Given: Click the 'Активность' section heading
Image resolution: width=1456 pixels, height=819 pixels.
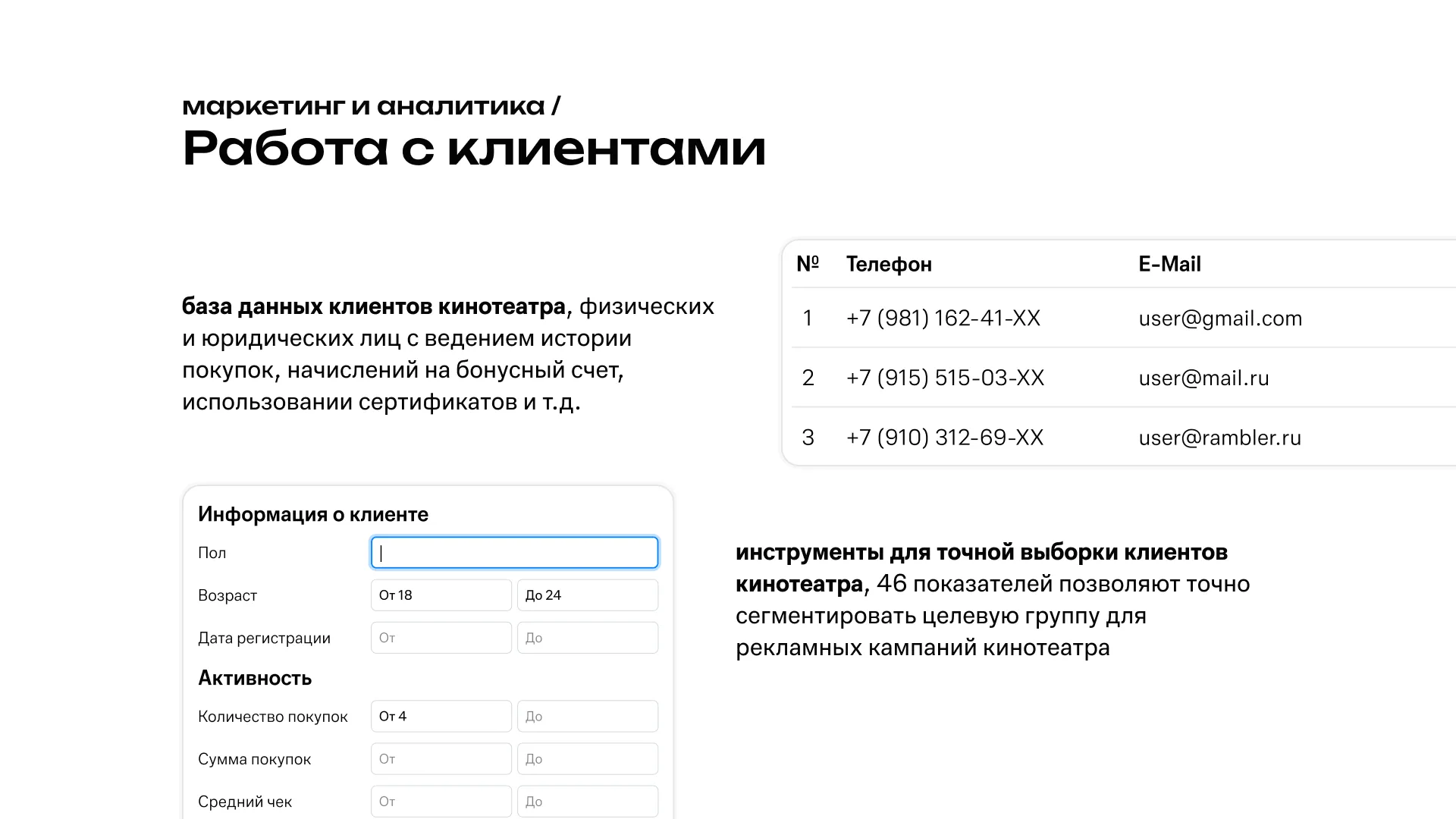Looking at the screenshot, I should point(255,678).
